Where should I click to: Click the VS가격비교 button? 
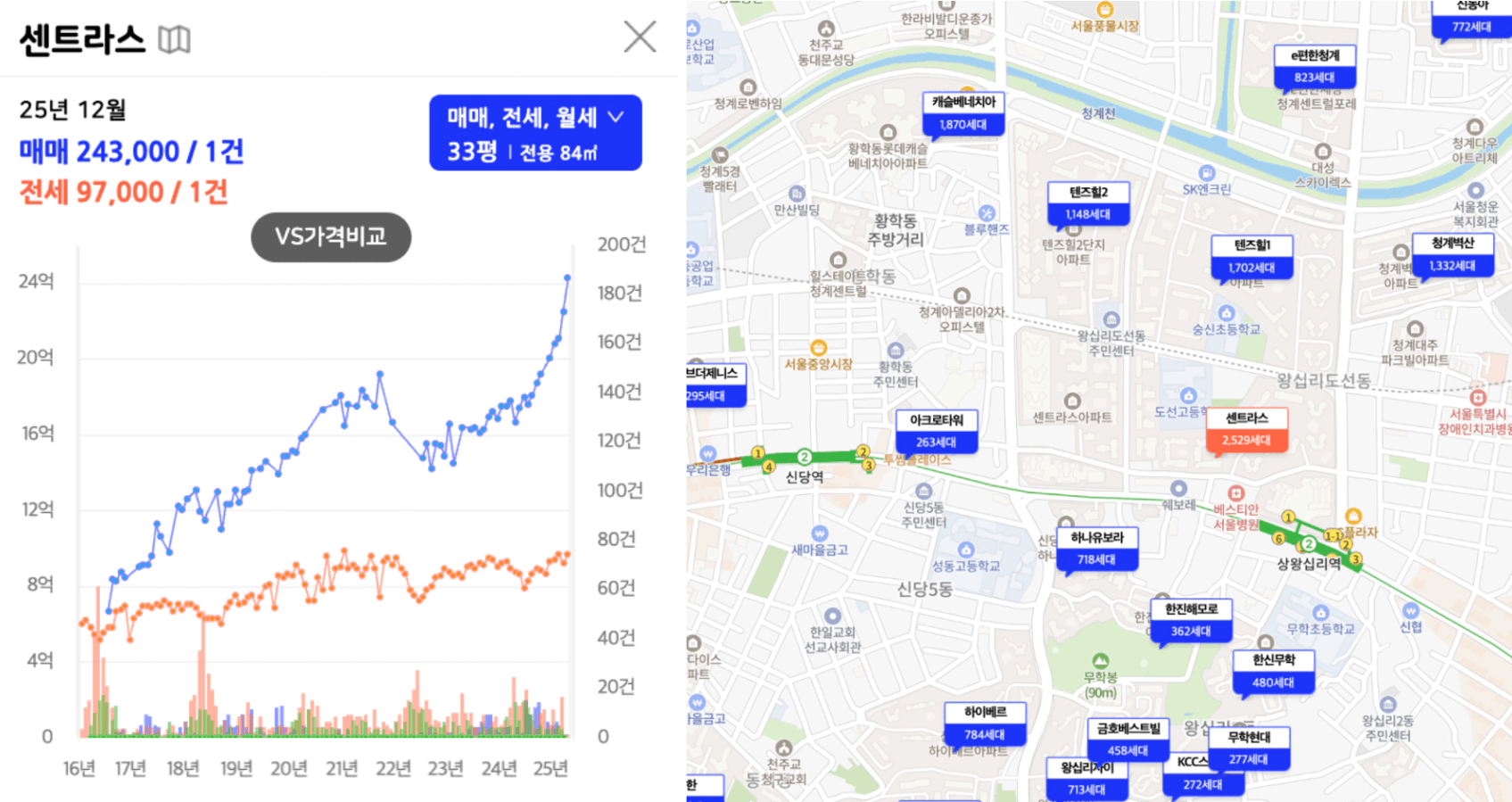[331, 236]
